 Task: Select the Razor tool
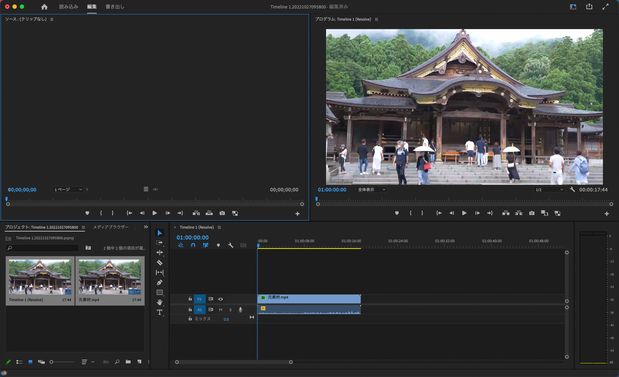pyautogui.click(x=159, y=263)
